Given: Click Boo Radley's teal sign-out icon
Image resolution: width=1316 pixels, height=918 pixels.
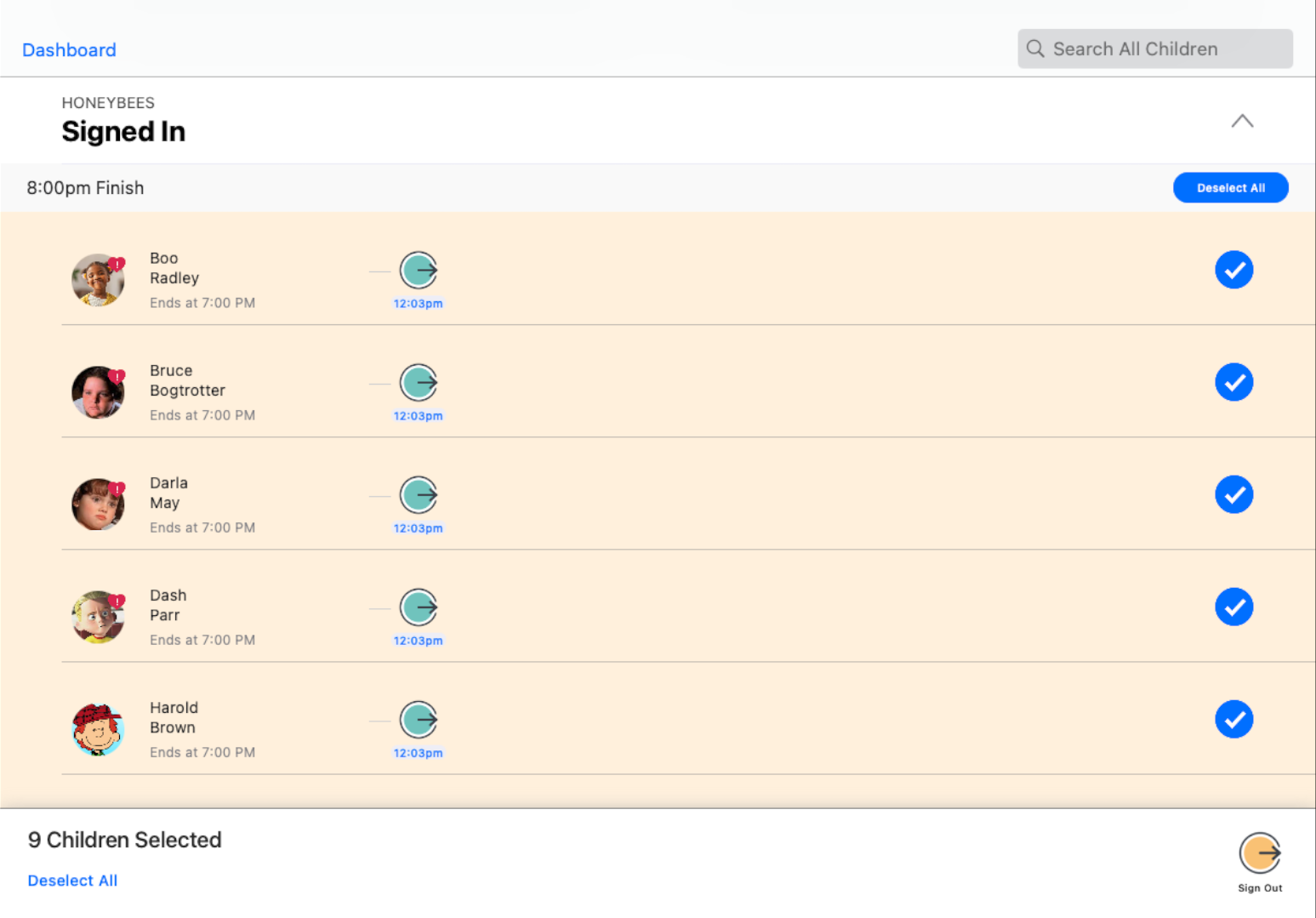Looking at the screenshot, I should [419, 271].
